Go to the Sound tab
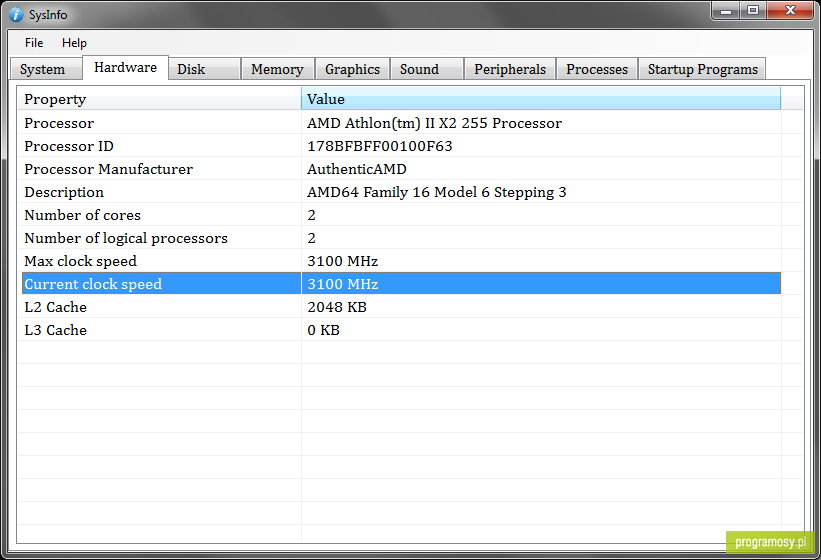 click(427, 69)
